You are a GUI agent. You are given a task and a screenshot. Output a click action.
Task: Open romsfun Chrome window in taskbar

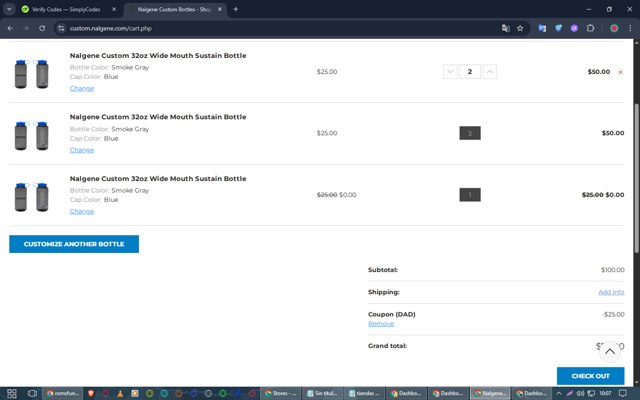(62, 393)
